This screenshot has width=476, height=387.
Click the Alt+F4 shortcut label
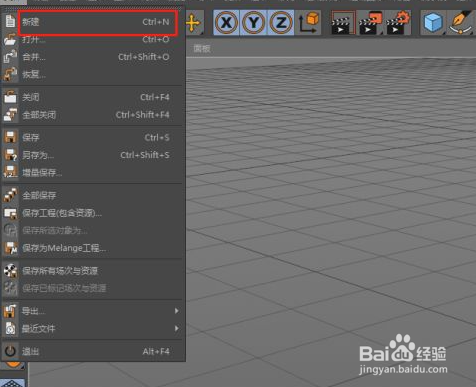(x=156, y=351)
